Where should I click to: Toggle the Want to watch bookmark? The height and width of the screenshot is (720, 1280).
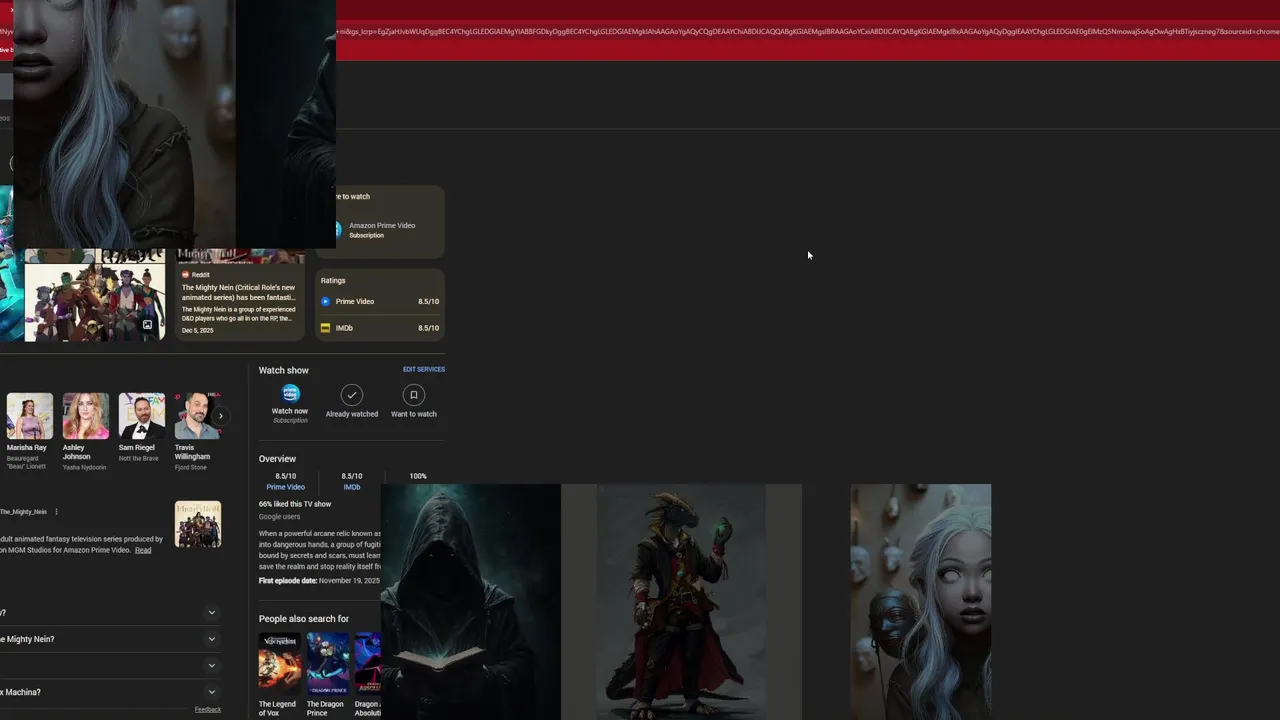(x=413, y=395)
